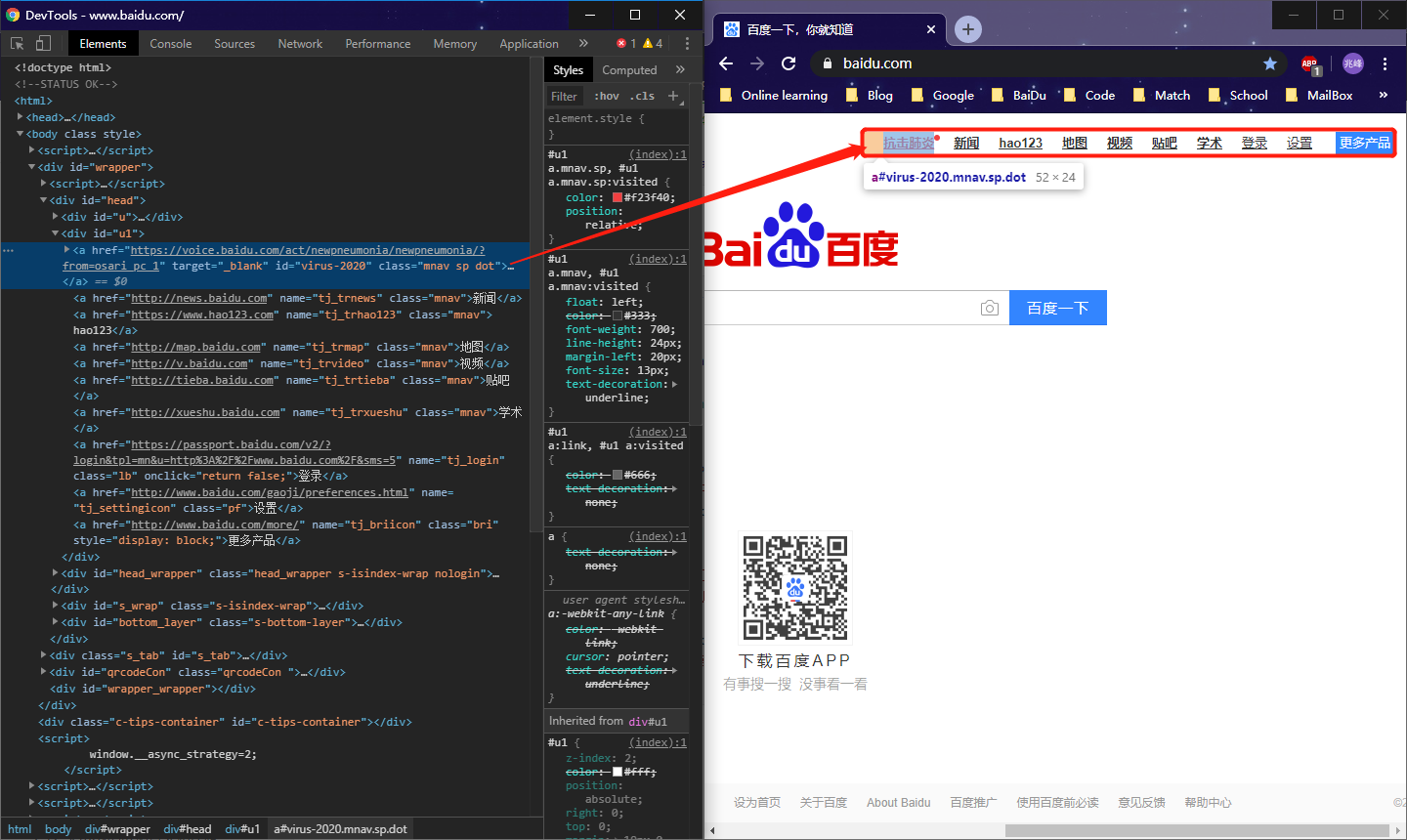
Task: Select body in the breadcrumb bar
Action: coord(58,829)
